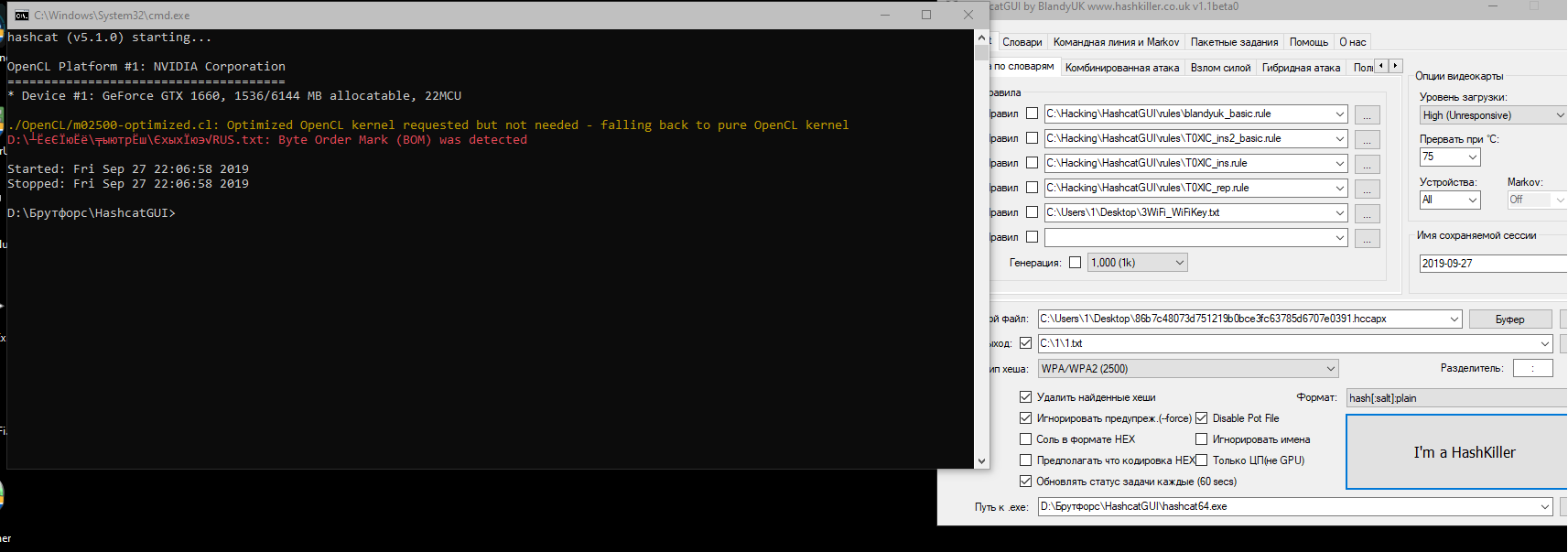Maximize the cmd.exe window
This screenshot has height=552, width=1568.
click(x=926, y=15)
